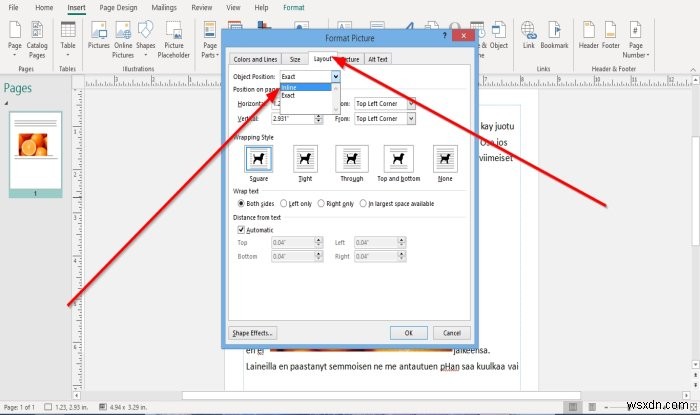Insert Page Number

[636, 39]
